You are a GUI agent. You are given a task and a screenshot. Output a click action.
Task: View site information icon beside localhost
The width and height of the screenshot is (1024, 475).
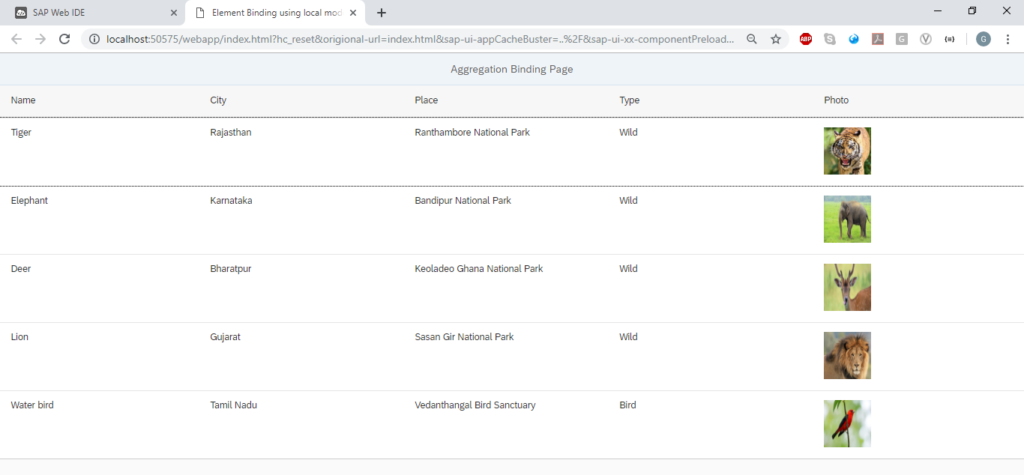(x=94, y=39)
